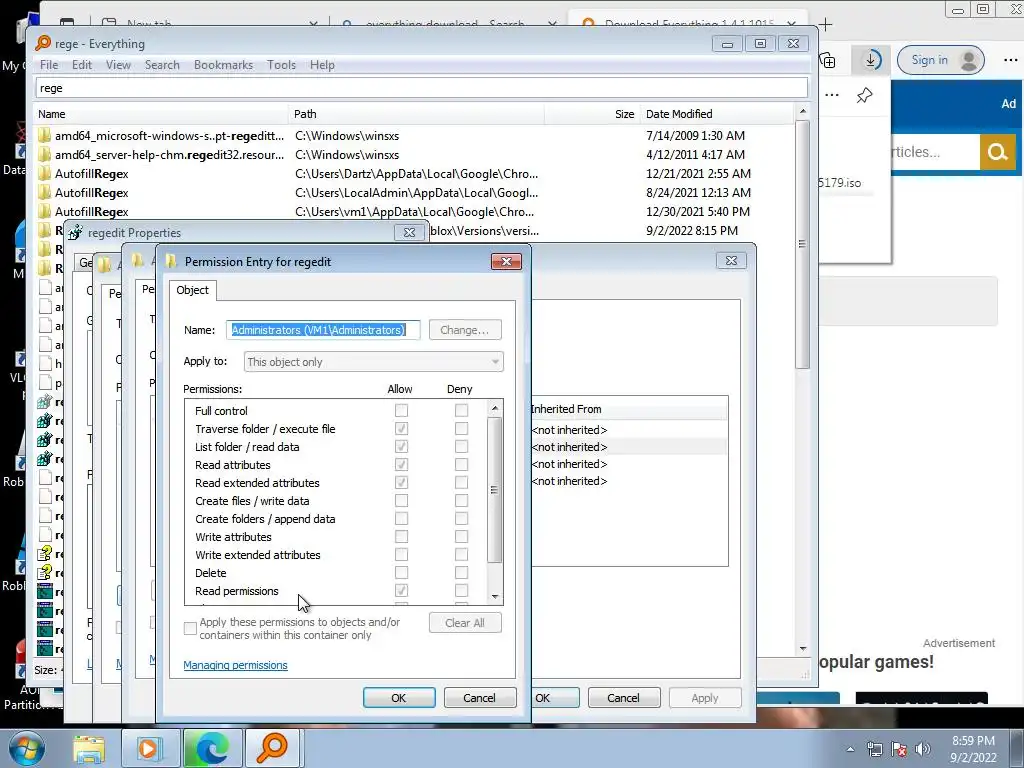Select the first AutofillRegex folder icon

pos(44,174)
